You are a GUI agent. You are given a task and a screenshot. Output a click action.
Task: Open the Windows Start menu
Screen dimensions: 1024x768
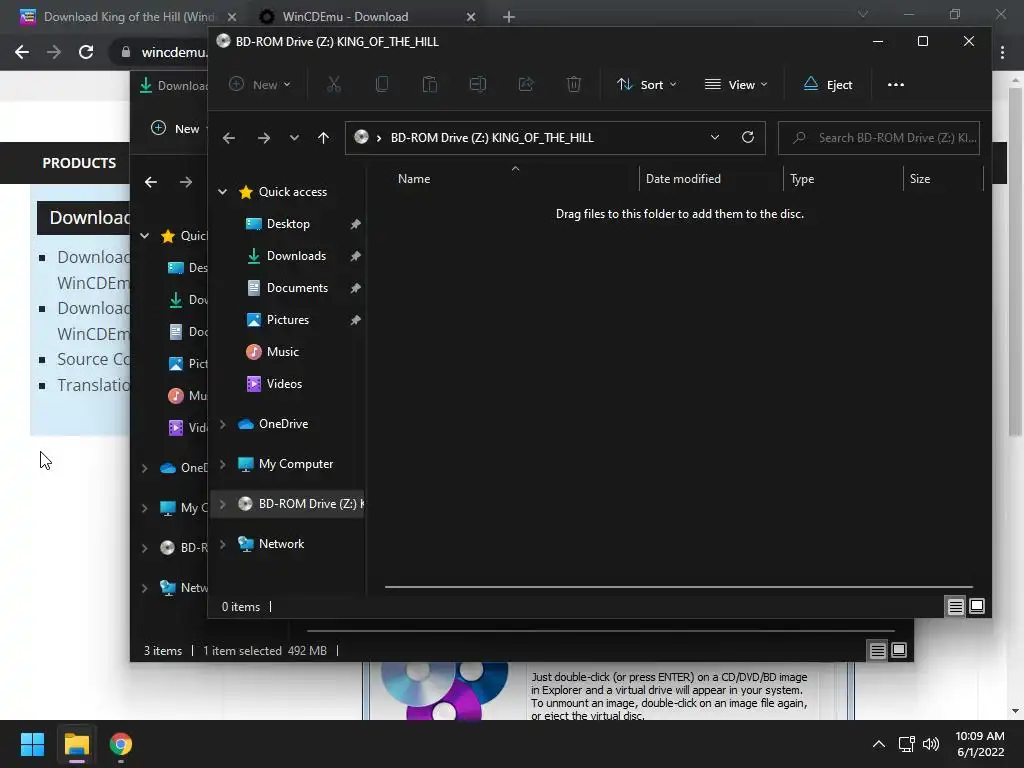[x=32, y=744]
